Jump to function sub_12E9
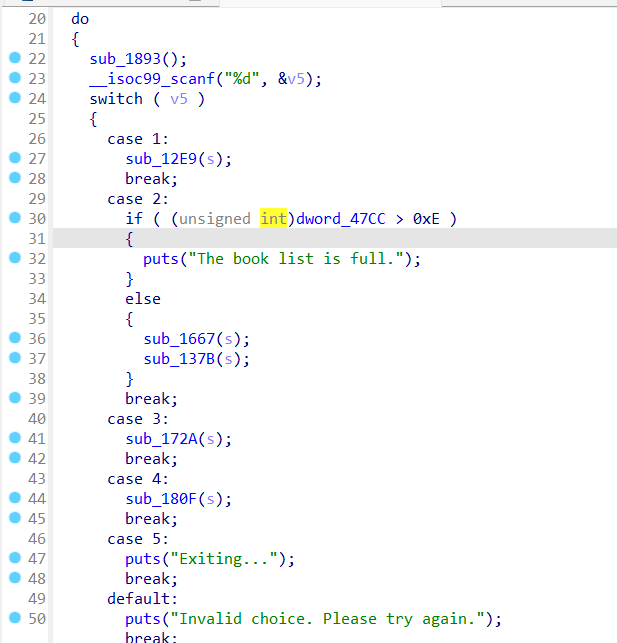The width and height of the screenshot is (617, 643). tap(161, 159)
